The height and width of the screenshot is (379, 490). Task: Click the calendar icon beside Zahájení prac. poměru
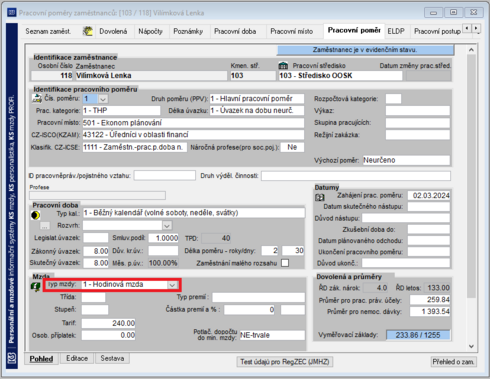click(x=320, y=197)
